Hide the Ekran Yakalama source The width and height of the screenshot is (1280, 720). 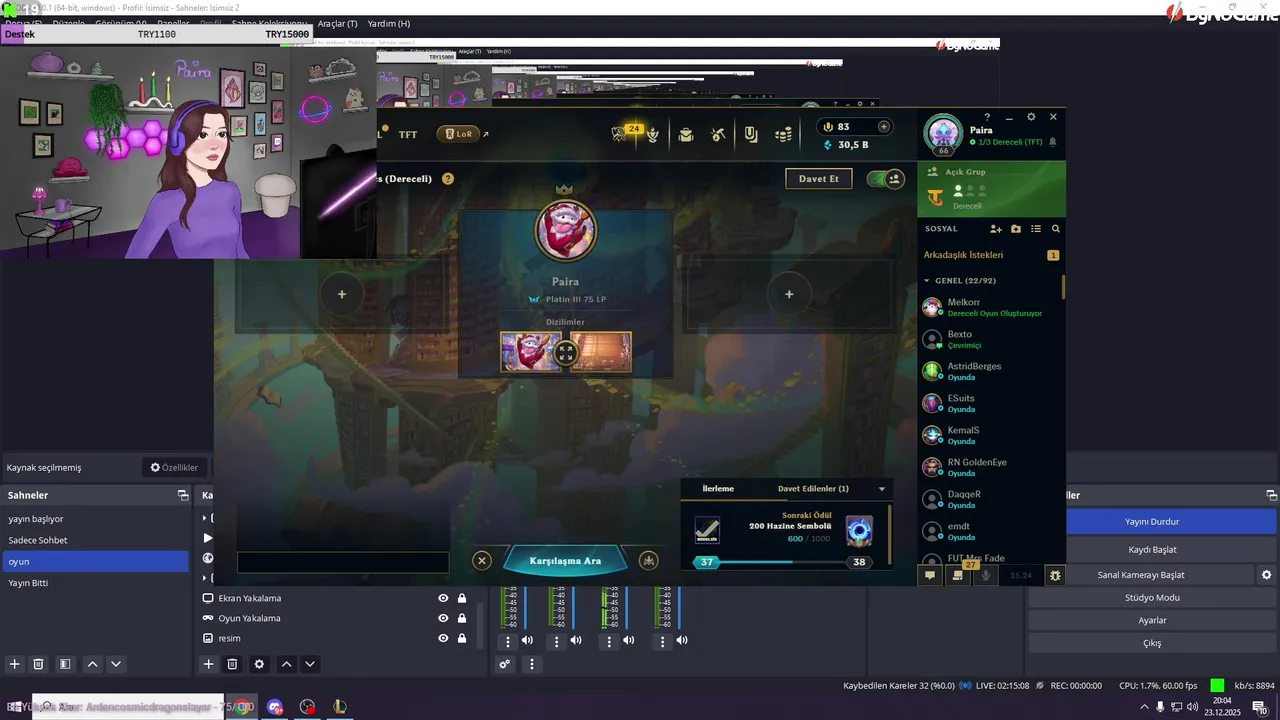tap(443, 598)
